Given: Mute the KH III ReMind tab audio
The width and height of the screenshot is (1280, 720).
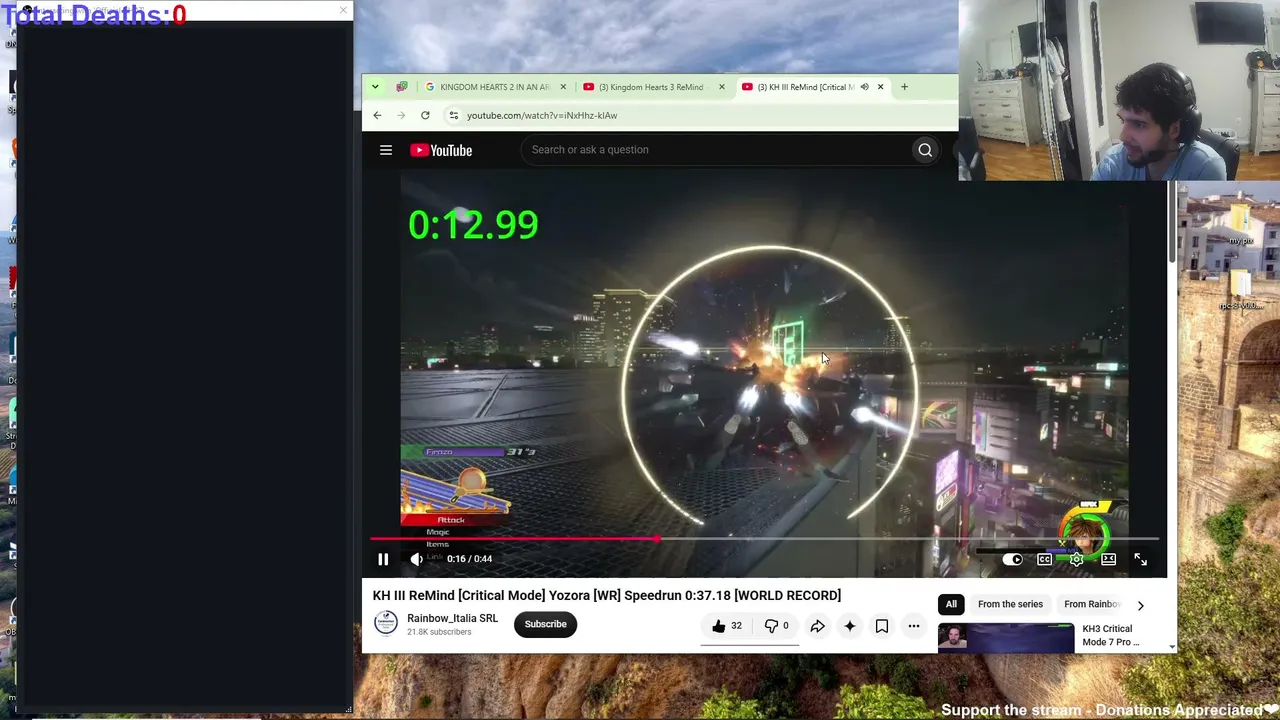Looking at the screenshot, I should [x=864, y=87].
